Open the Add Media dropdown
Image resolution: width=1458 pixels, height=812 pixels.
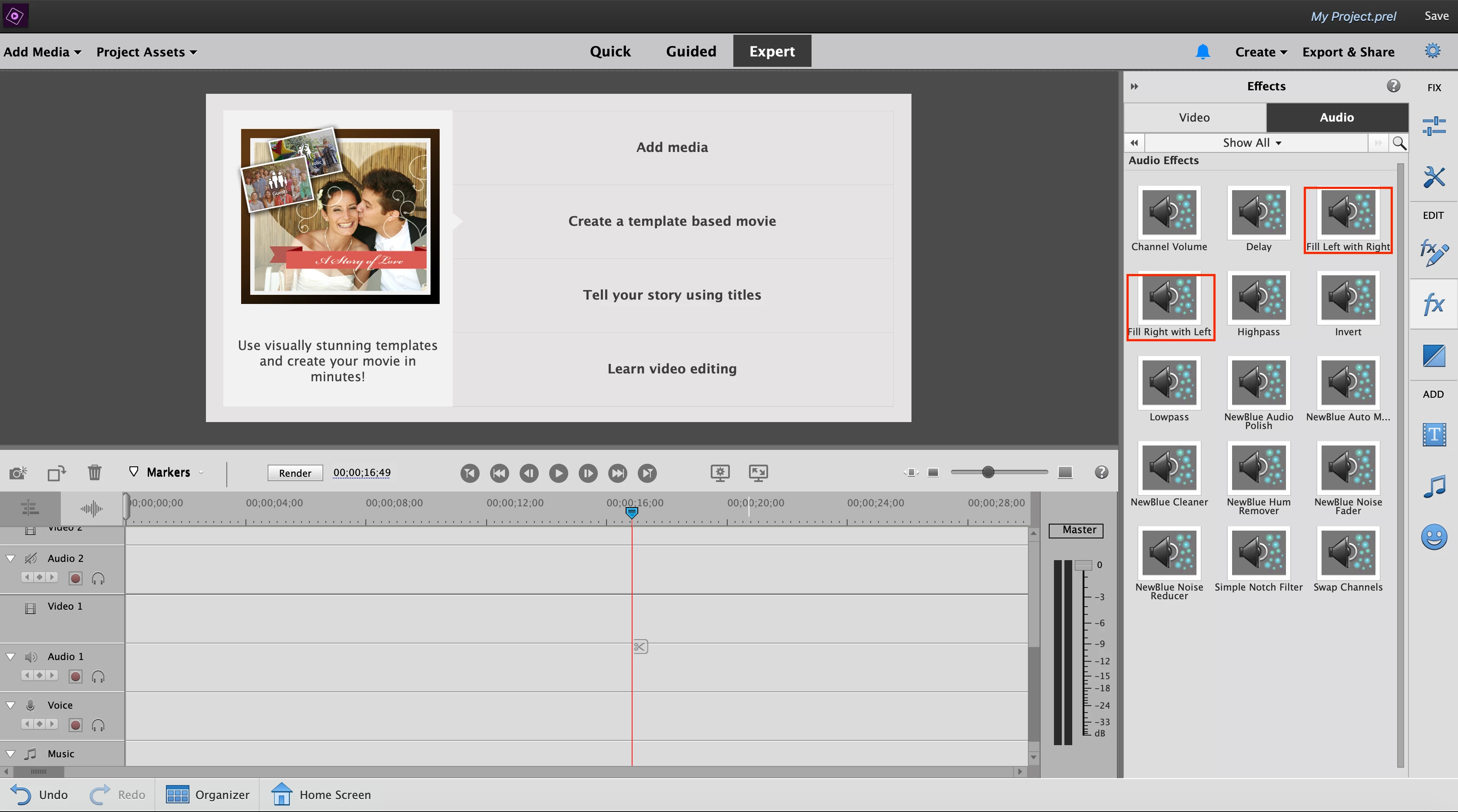click(x=43, y=52)
